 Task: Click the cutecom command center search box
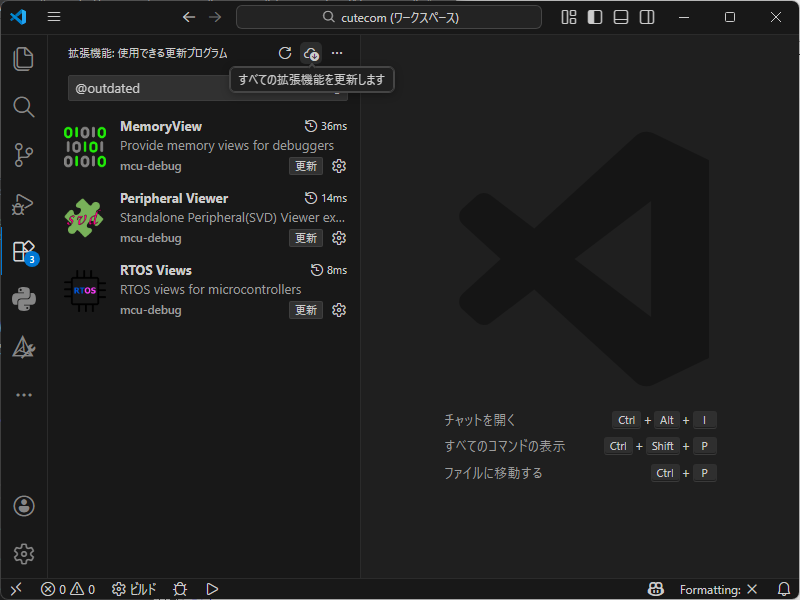coord(389,17)
